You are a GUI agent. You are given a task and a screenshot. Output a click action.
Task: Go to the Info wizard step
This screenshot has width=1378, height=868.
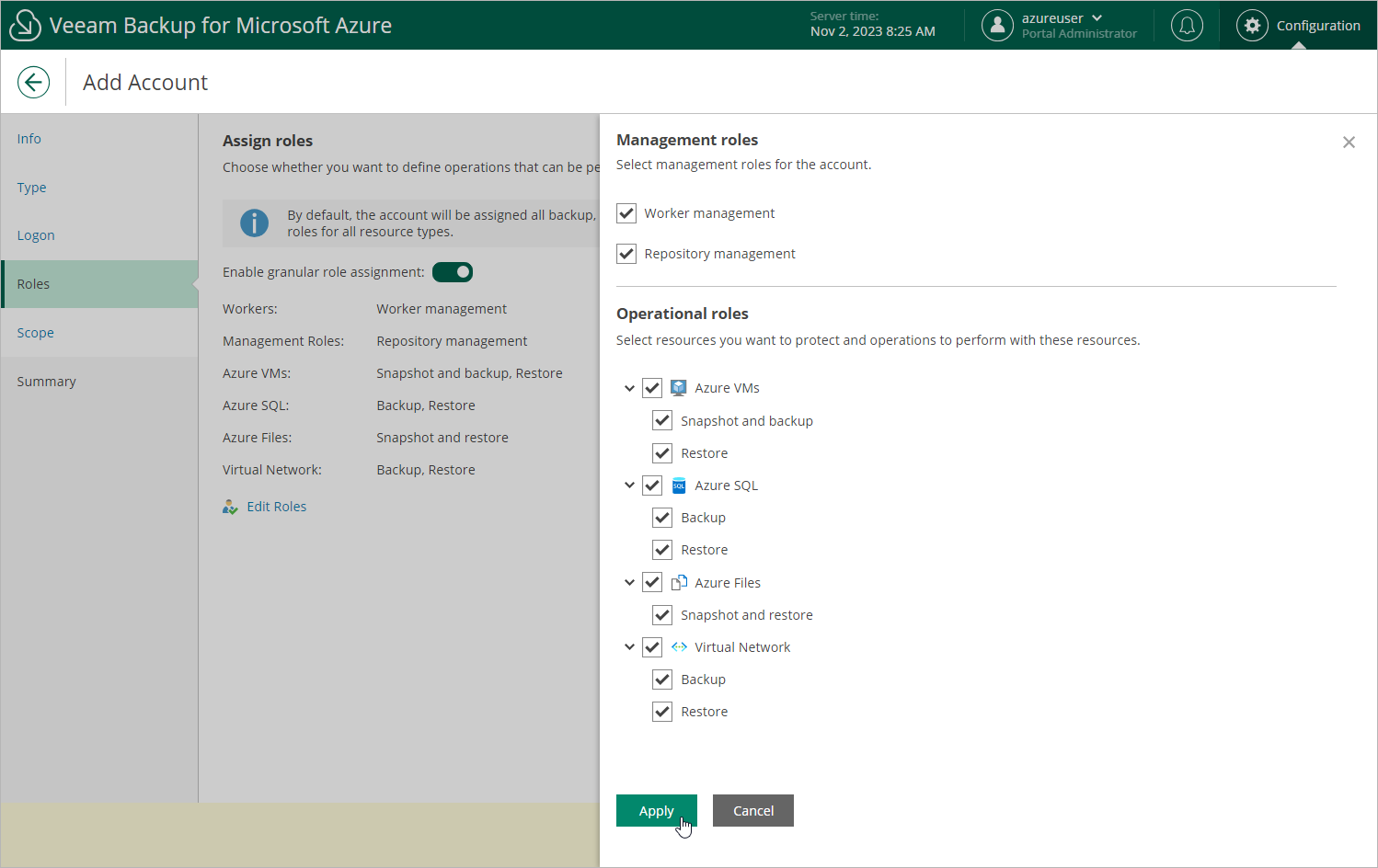[99, 139]
